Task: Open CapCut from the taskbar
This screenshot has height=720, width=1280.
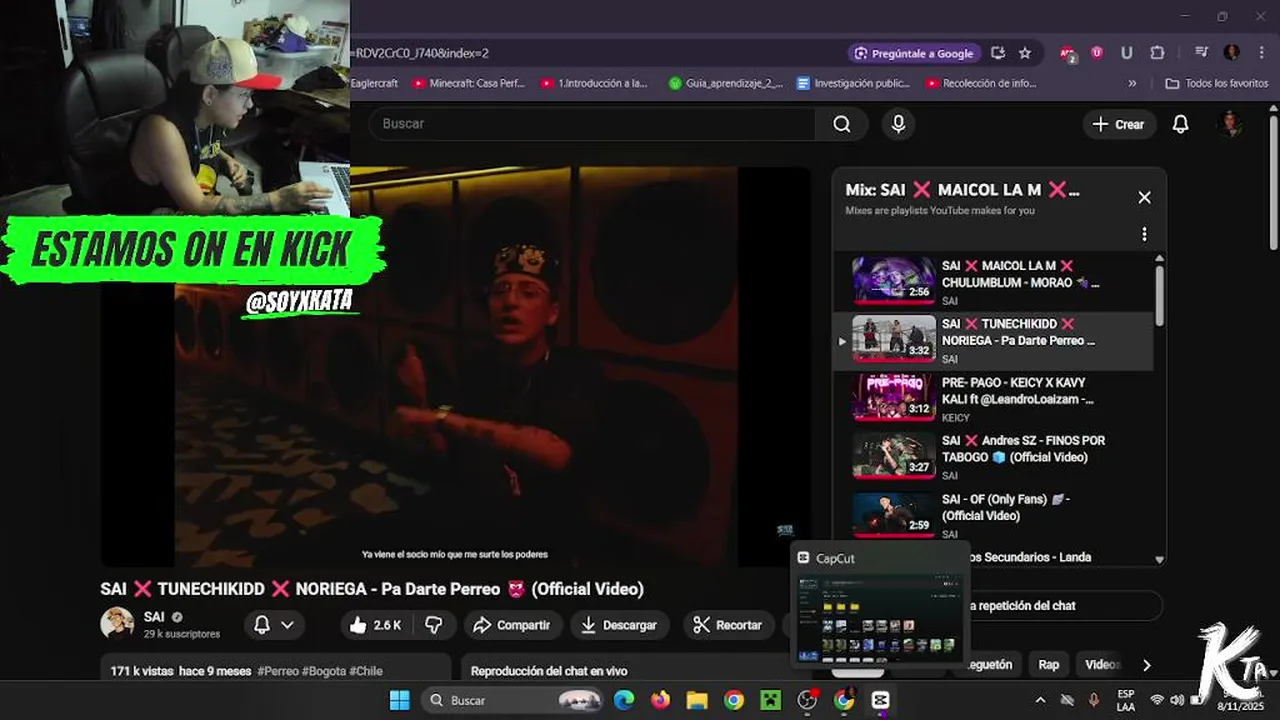Action: 880,700
